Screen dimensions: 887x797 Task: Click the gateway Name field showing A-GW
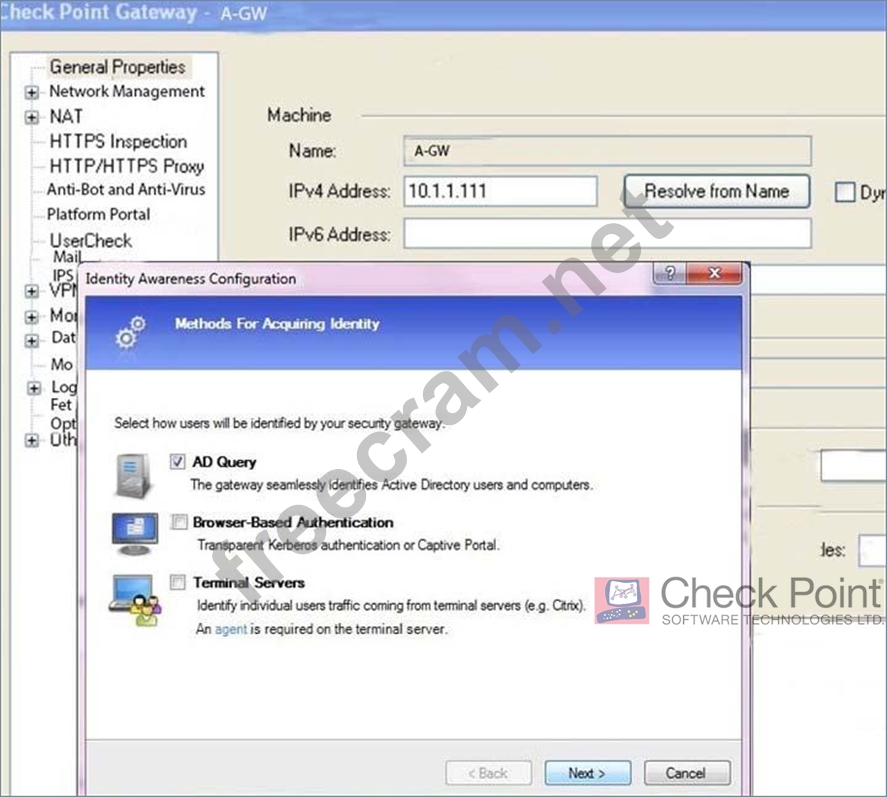coord(608,151)
